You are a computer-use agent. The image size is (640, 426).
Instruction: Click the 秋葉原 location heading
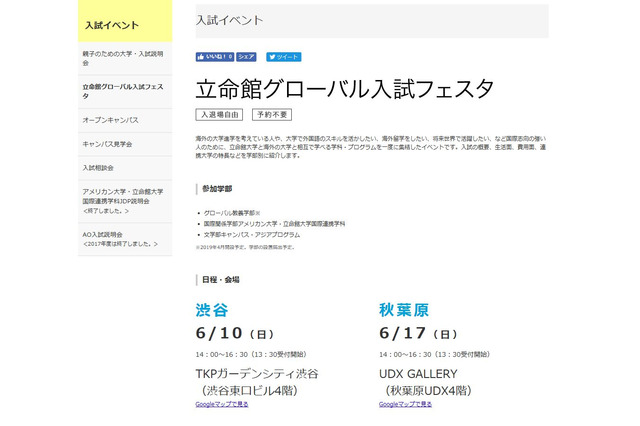404,310
